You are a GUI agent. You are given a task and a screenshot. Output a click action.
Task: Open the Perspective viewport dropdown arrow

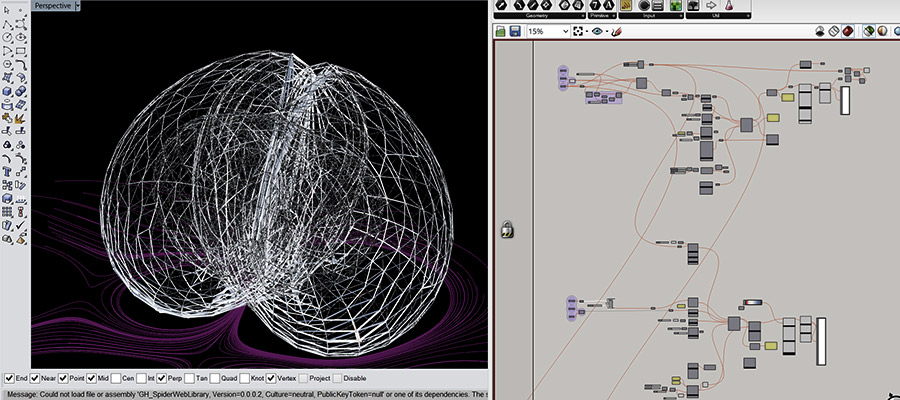click(77, 6)
